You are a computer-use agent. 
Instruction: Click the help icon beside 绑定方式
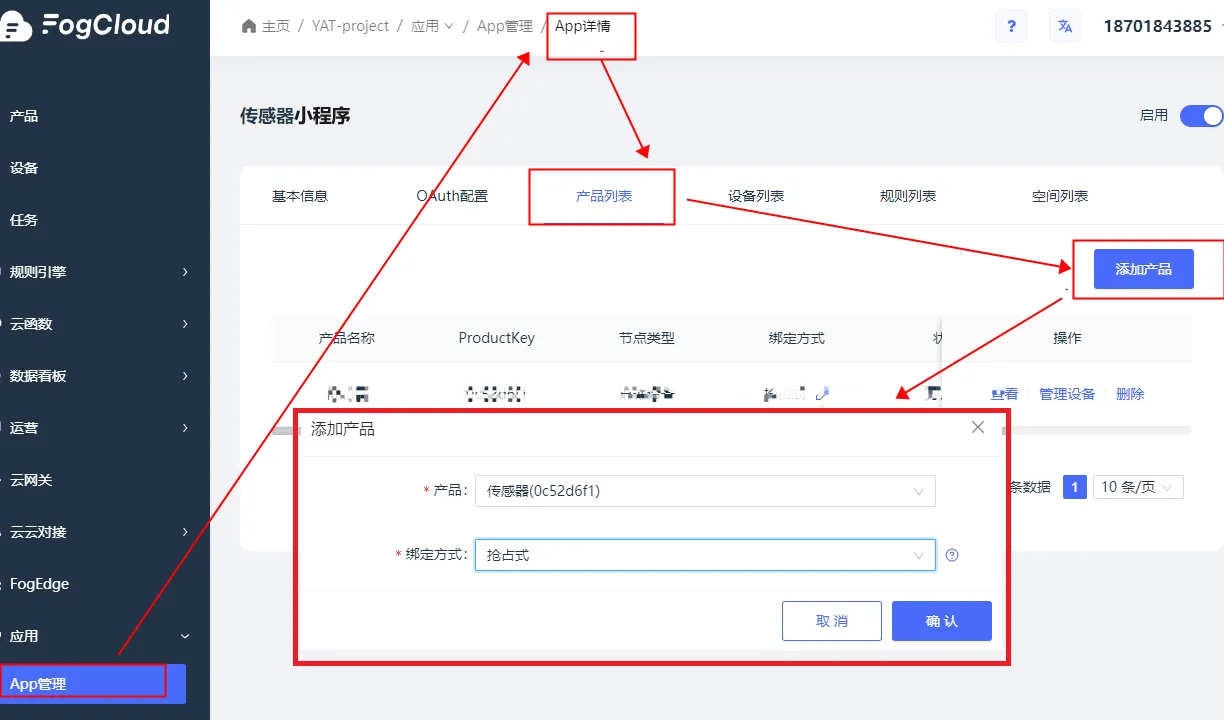click(x=952, y=555)
